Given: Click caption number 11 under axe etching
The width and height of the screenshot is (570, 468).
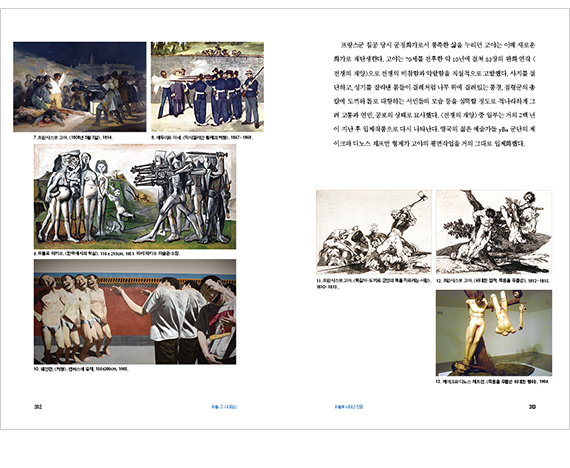Looking at the screenshot, I should [x=374, y=283].
